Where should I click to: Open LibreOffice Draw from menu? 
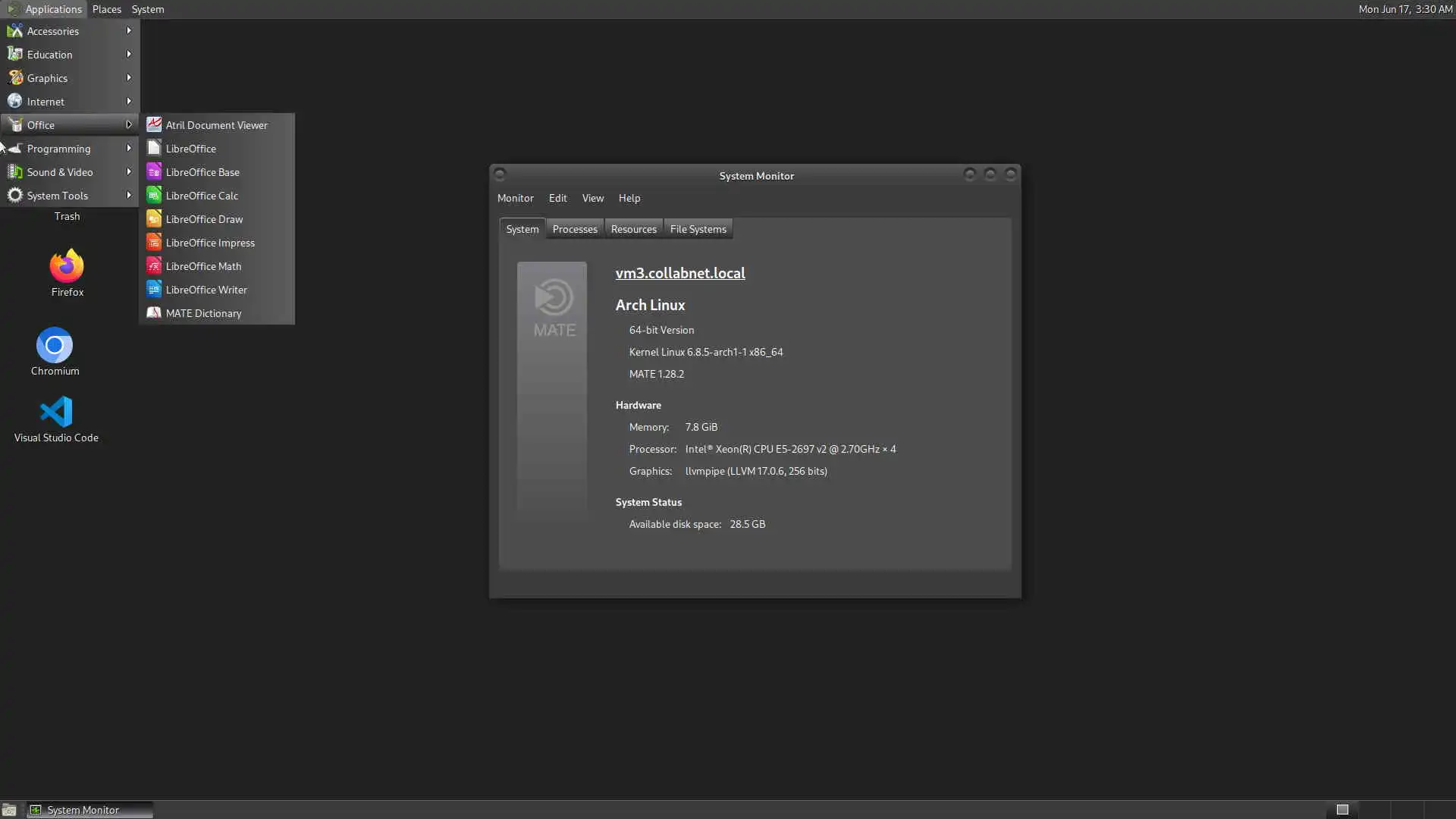204,219
